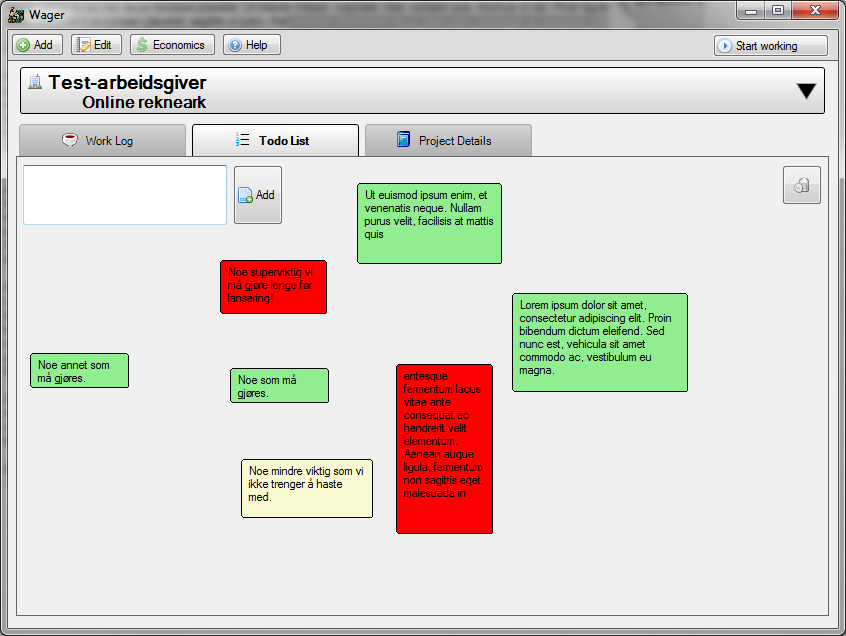Screen dimensions: 846x636
Task: Click the building icon beside Test-arbeidsgiver
Action: (35, 82)
